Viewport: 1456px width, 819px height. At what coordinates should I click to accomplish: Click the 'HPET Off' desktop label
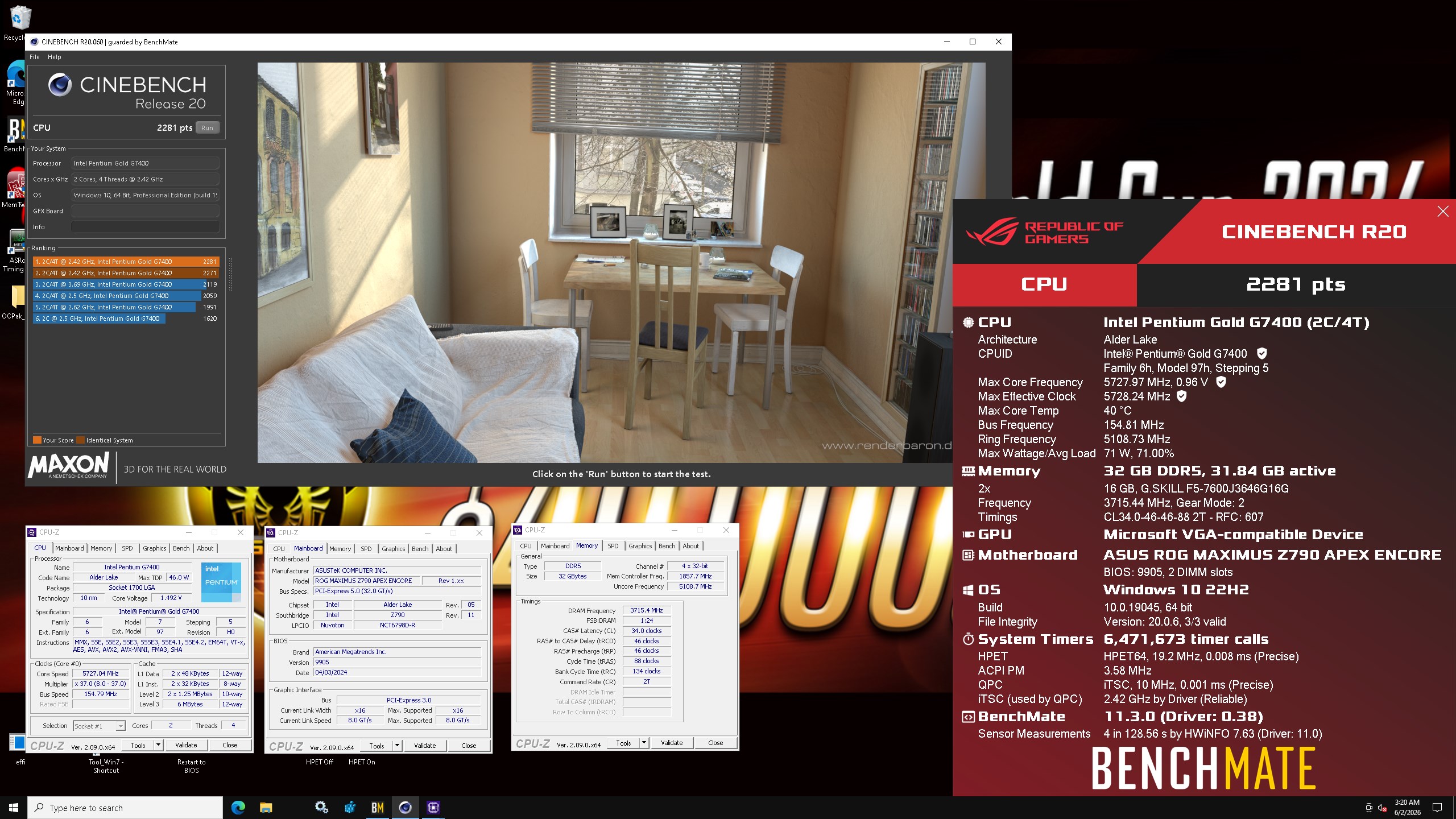[319, 762]
